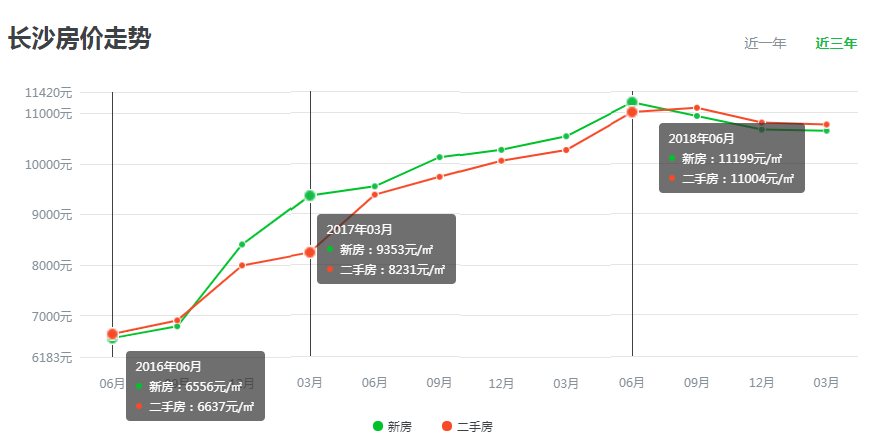
Task: Click the green dot in 2018年06月 tooltip
Action: point(672,158)
